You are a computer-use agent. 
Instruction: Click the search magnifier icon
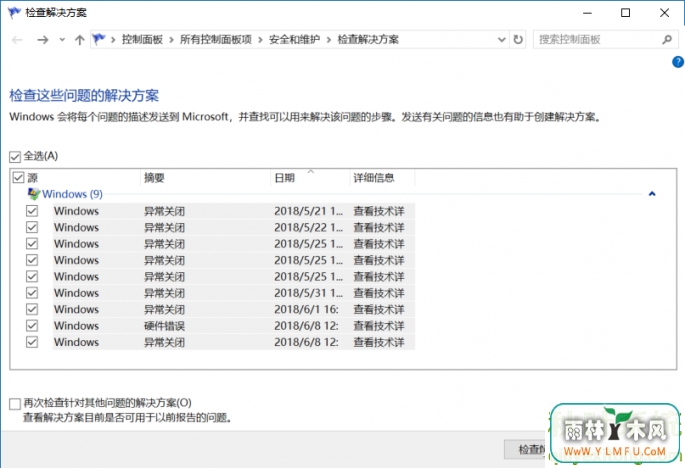[x=667, y=40]
